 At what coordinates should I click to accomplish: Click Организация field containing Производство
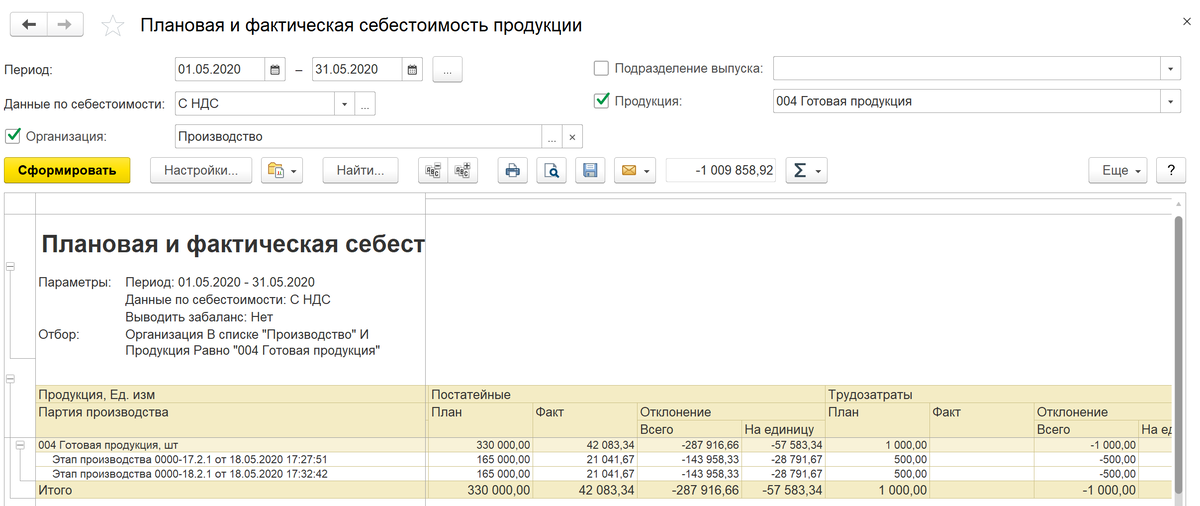point(358,136)
